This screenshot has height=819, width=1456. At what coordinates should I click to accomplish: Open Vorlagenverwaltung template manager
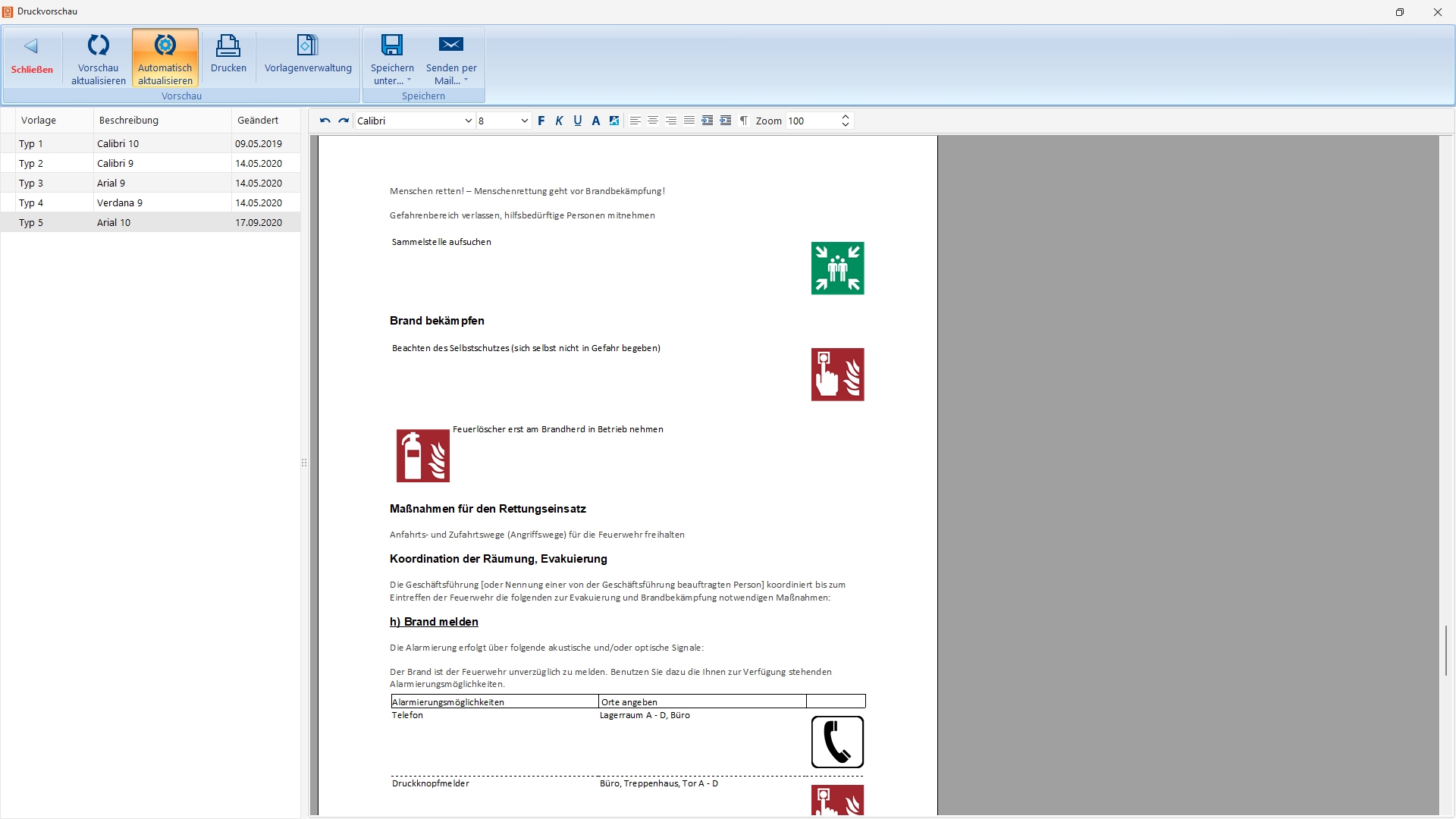308,55
